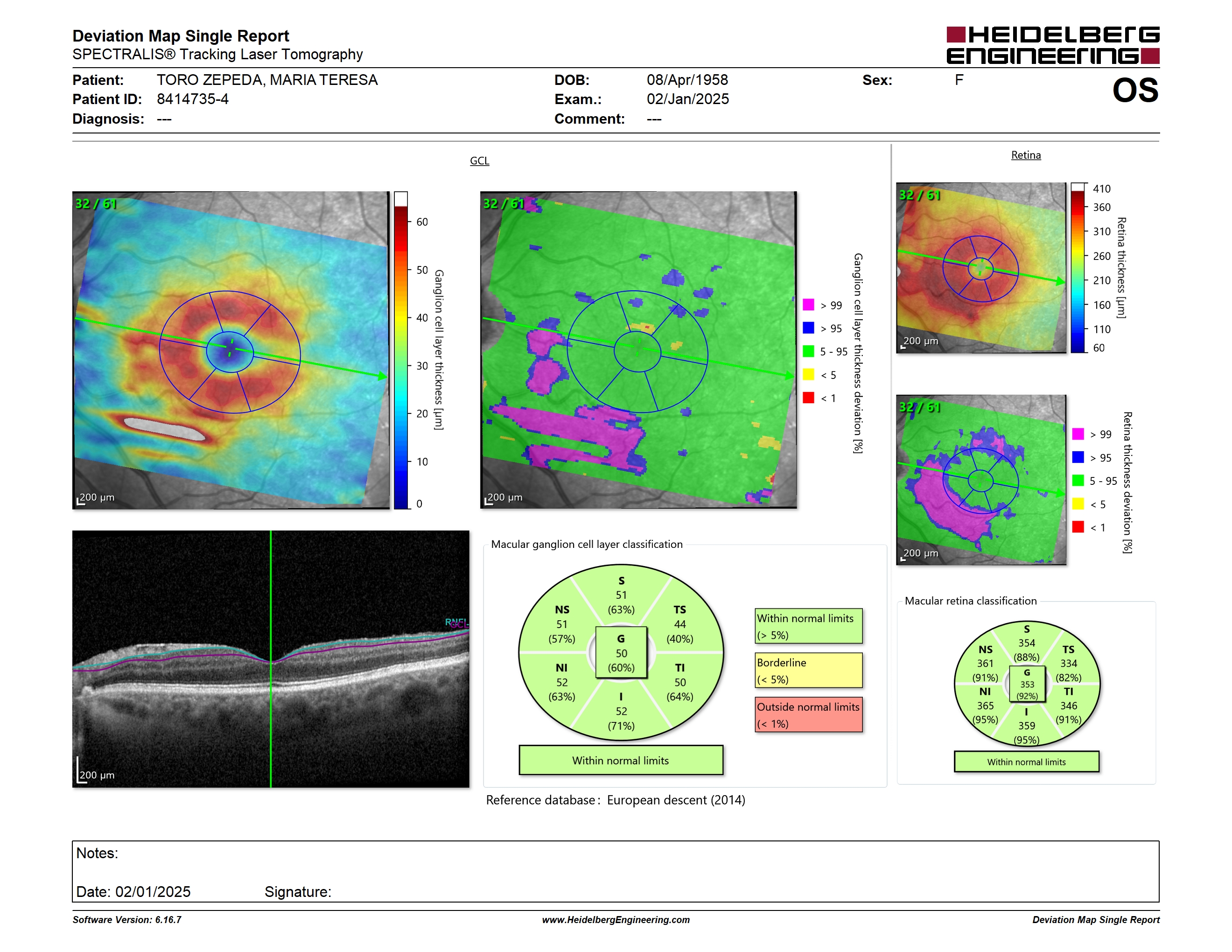Open the GCL thickness heat map image

231,350
